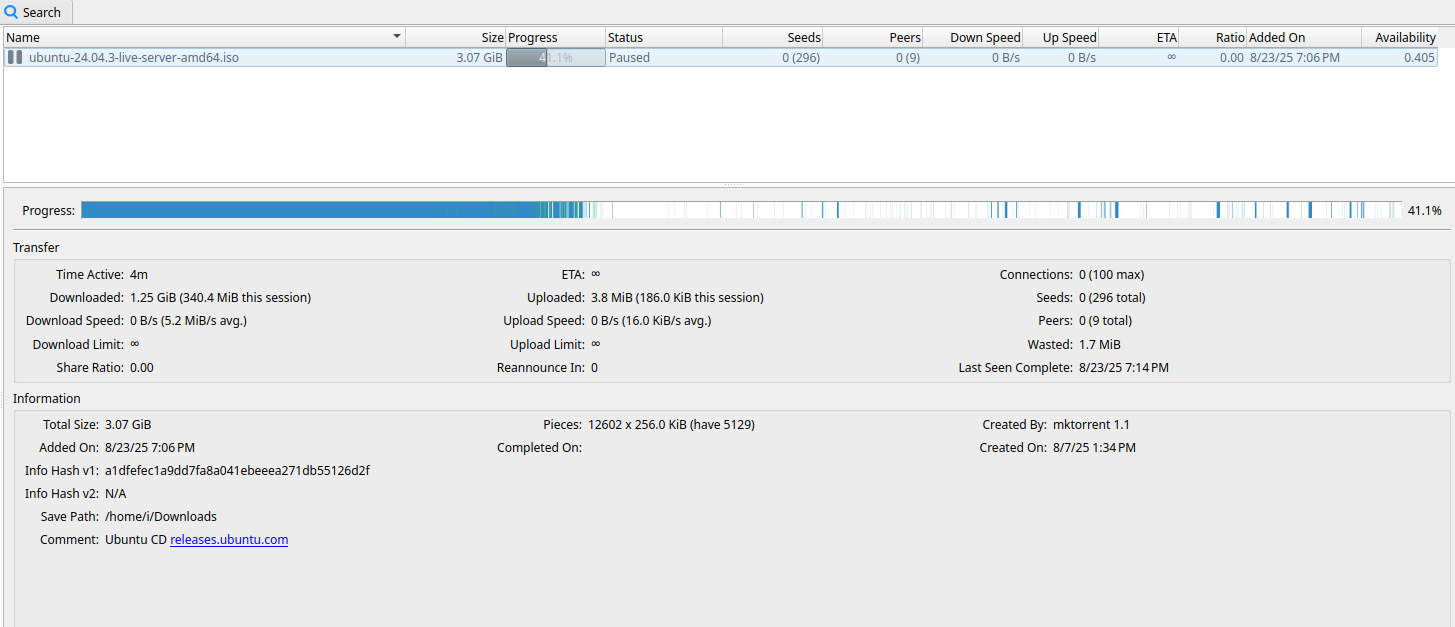
Task: Click the paused icon beside the ubuntu torrent
Action: 15,58
